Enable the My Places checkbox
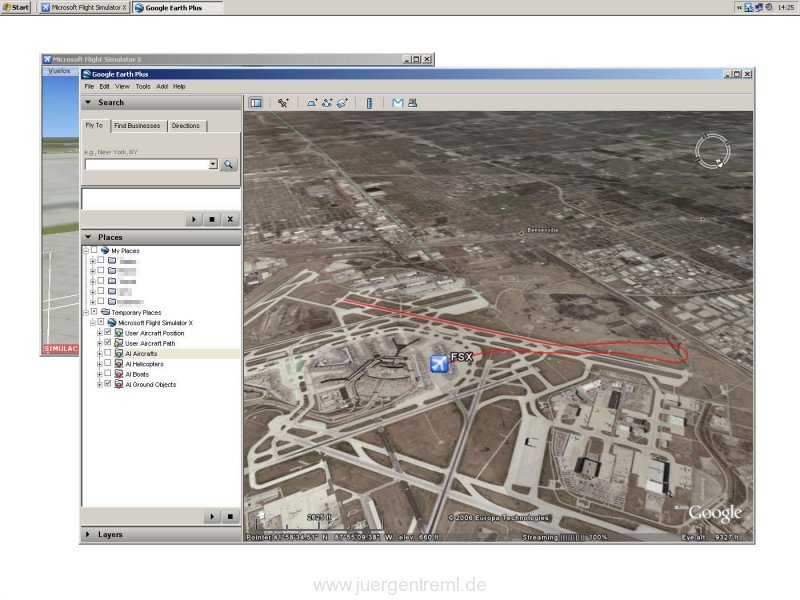Viewport: 800px width, 600px height. pyautogui.click(x=94, y=250)
